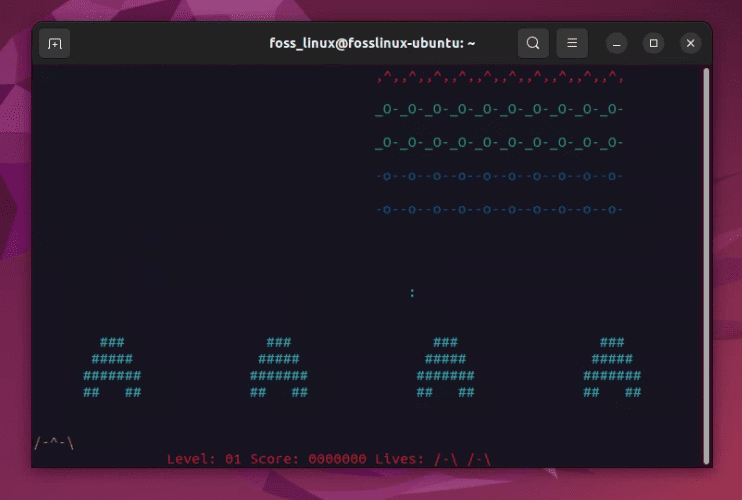Click the window title foss_linux@fosslinux-ubuntu
Screen dimensions: 742x500
click(x=372, y=43)
